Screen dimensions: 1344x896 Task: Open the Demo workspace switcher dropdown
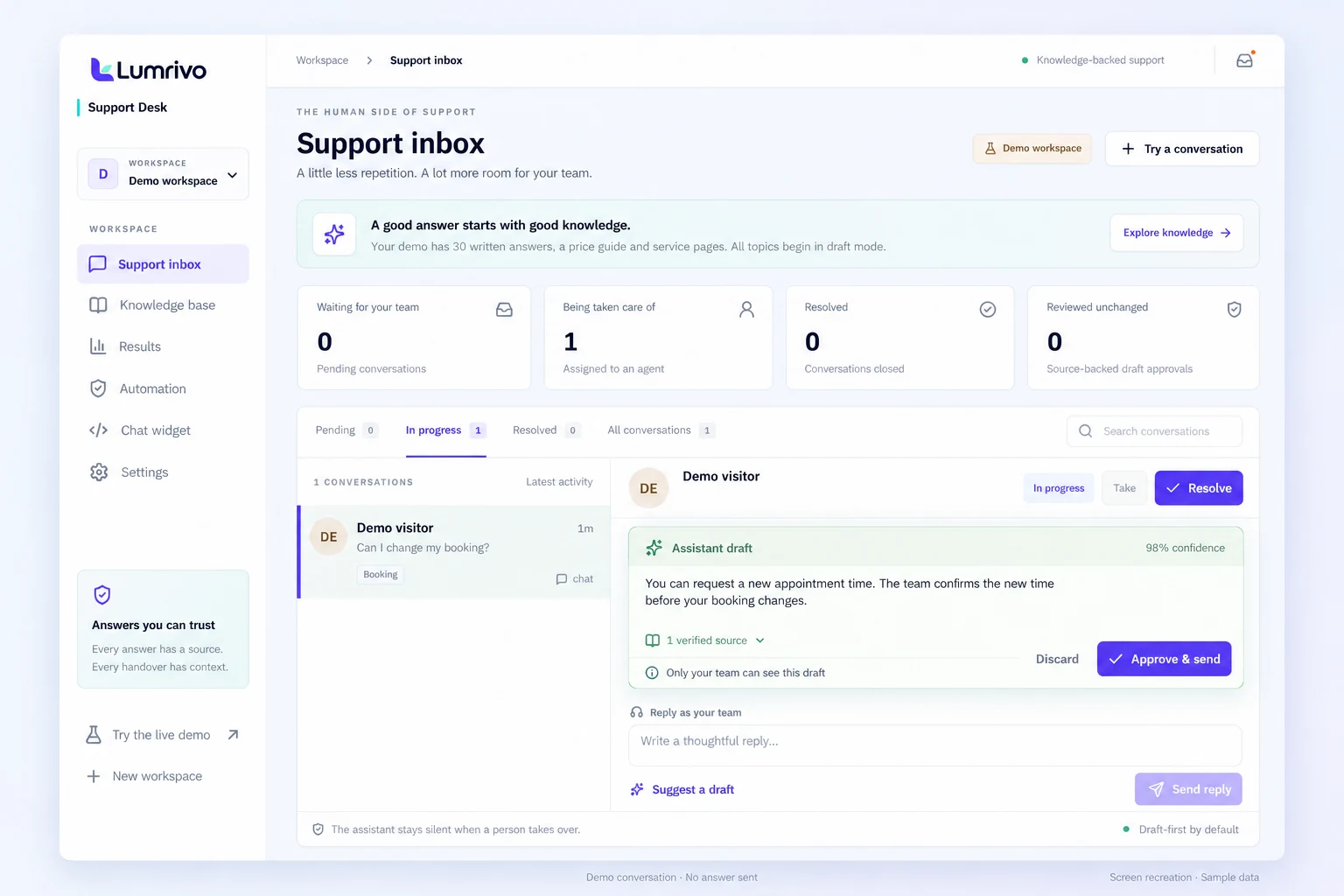[x=163, y=174]
